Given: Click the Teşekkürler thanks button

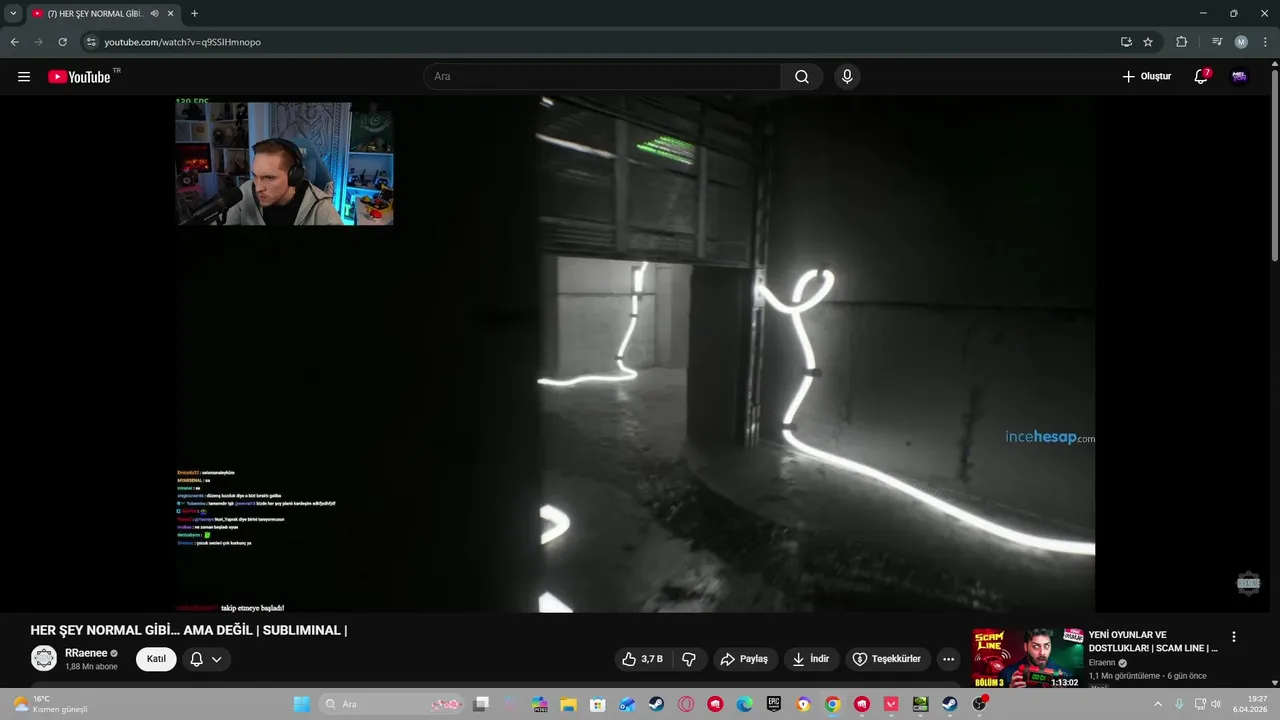Looking at the screenshot, I should [886, 659].
